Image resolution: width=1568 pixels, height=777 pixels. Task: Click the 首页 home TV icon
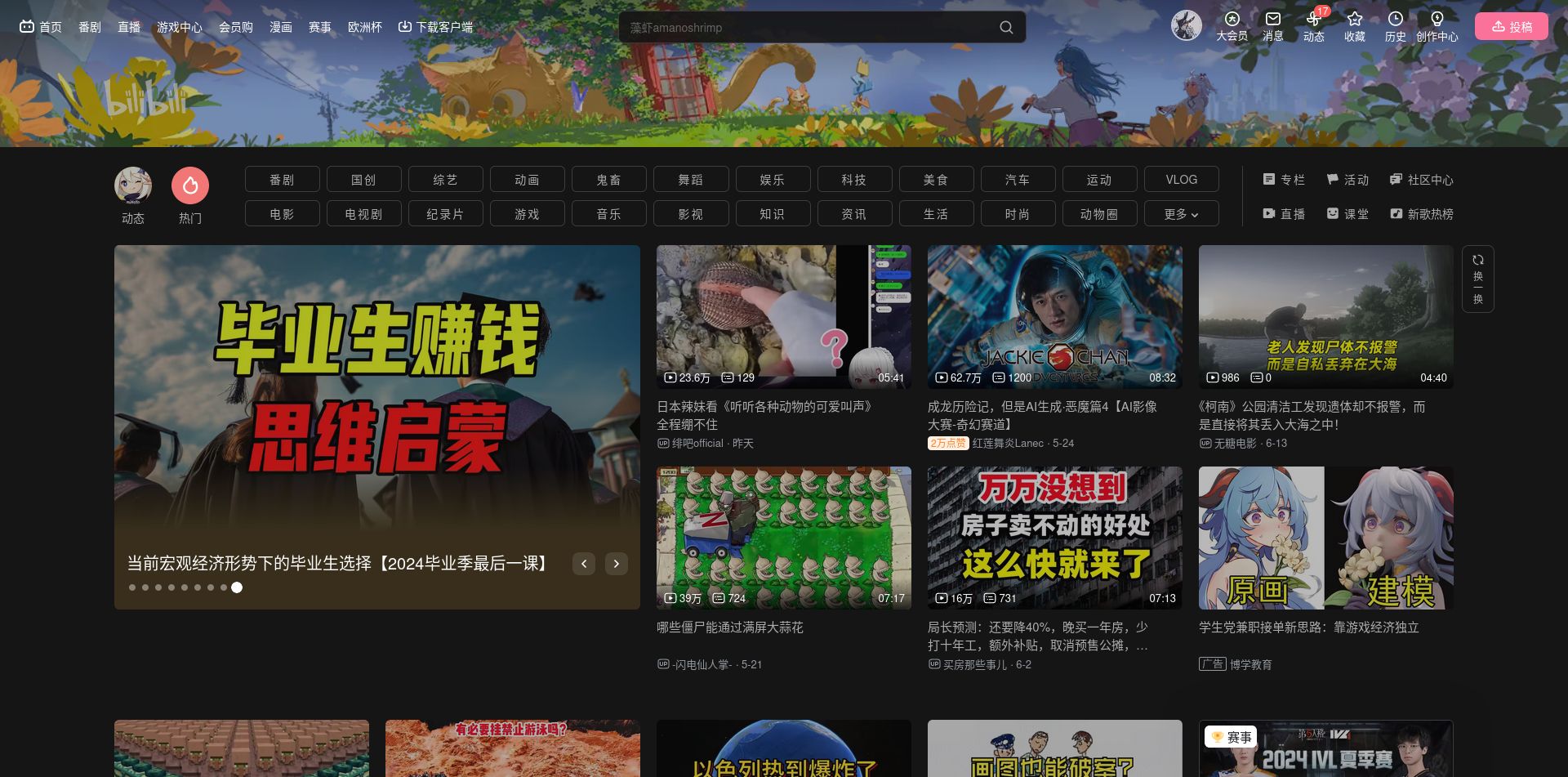[41, 27]
